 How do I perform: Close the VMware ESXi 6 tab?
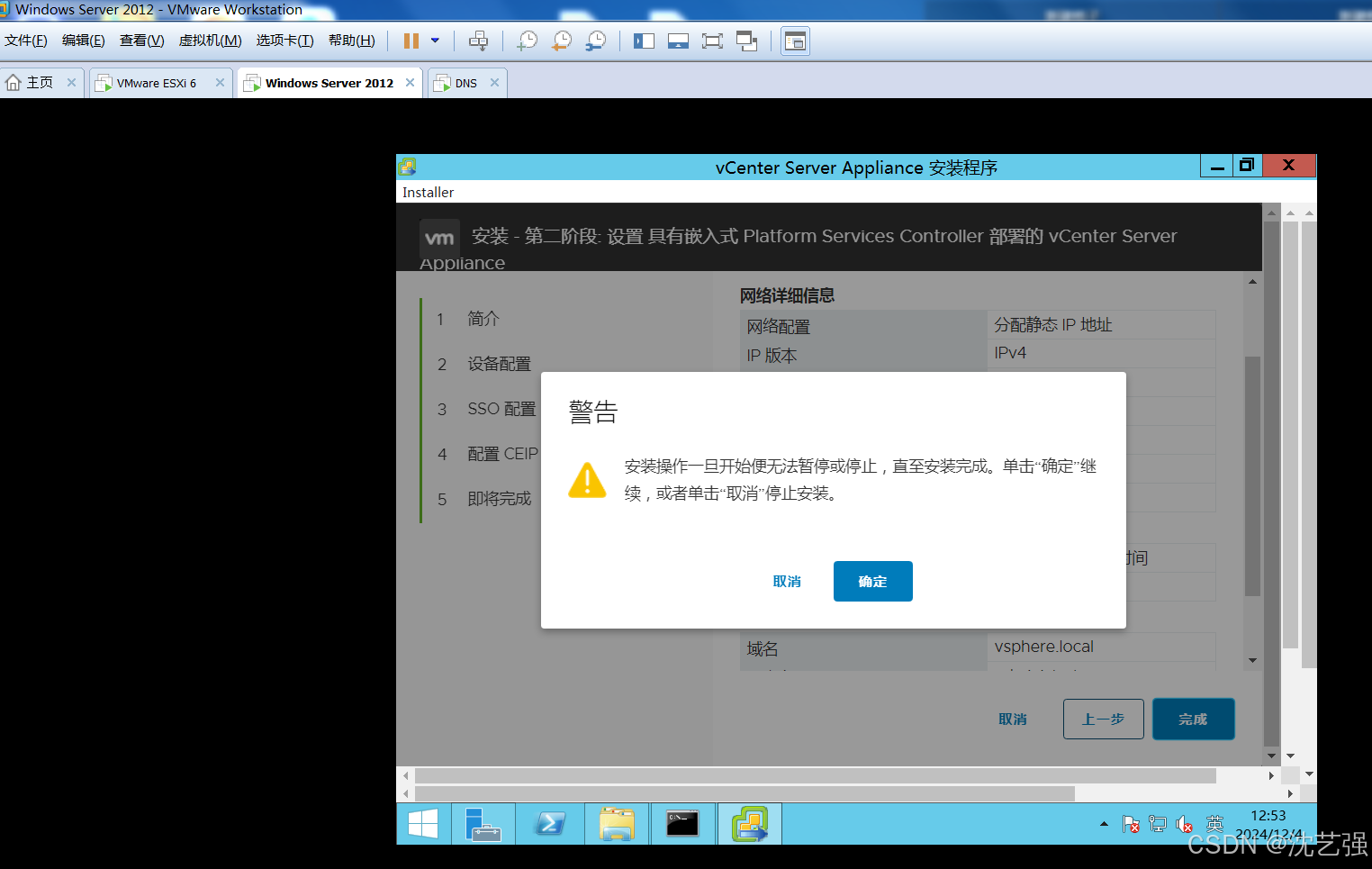(x=220, y=82)
